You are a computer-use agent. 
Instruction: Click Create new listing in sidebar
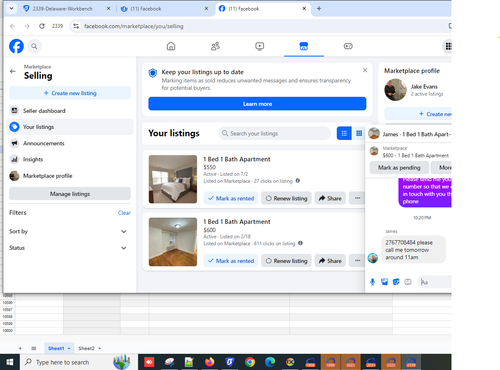point(70,93)
